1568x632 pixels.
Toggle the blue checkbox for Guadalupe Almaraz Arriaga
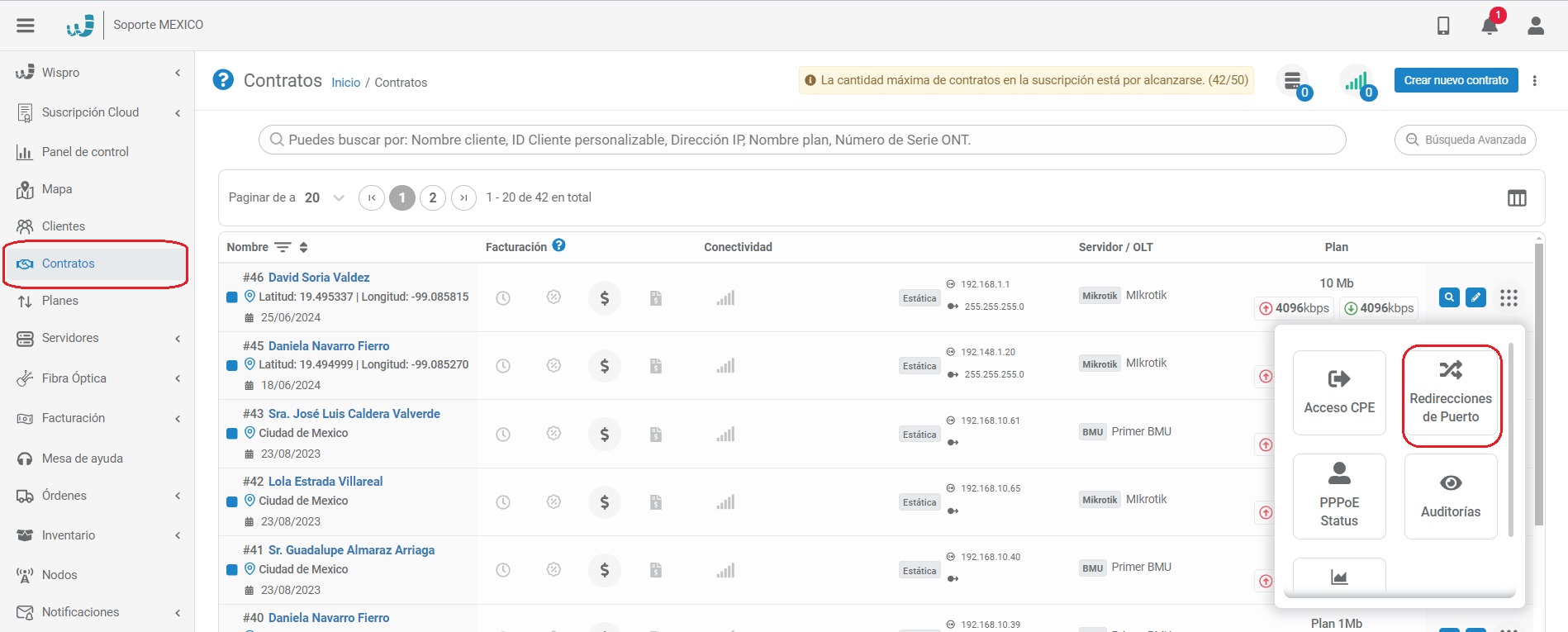point(232,570)
